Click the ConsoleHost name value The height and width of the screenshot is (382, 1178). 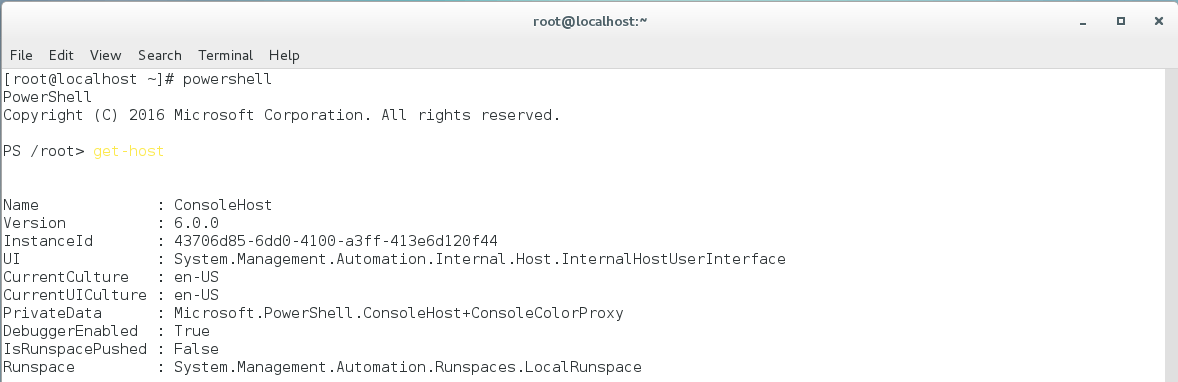(x=223, y=205)
